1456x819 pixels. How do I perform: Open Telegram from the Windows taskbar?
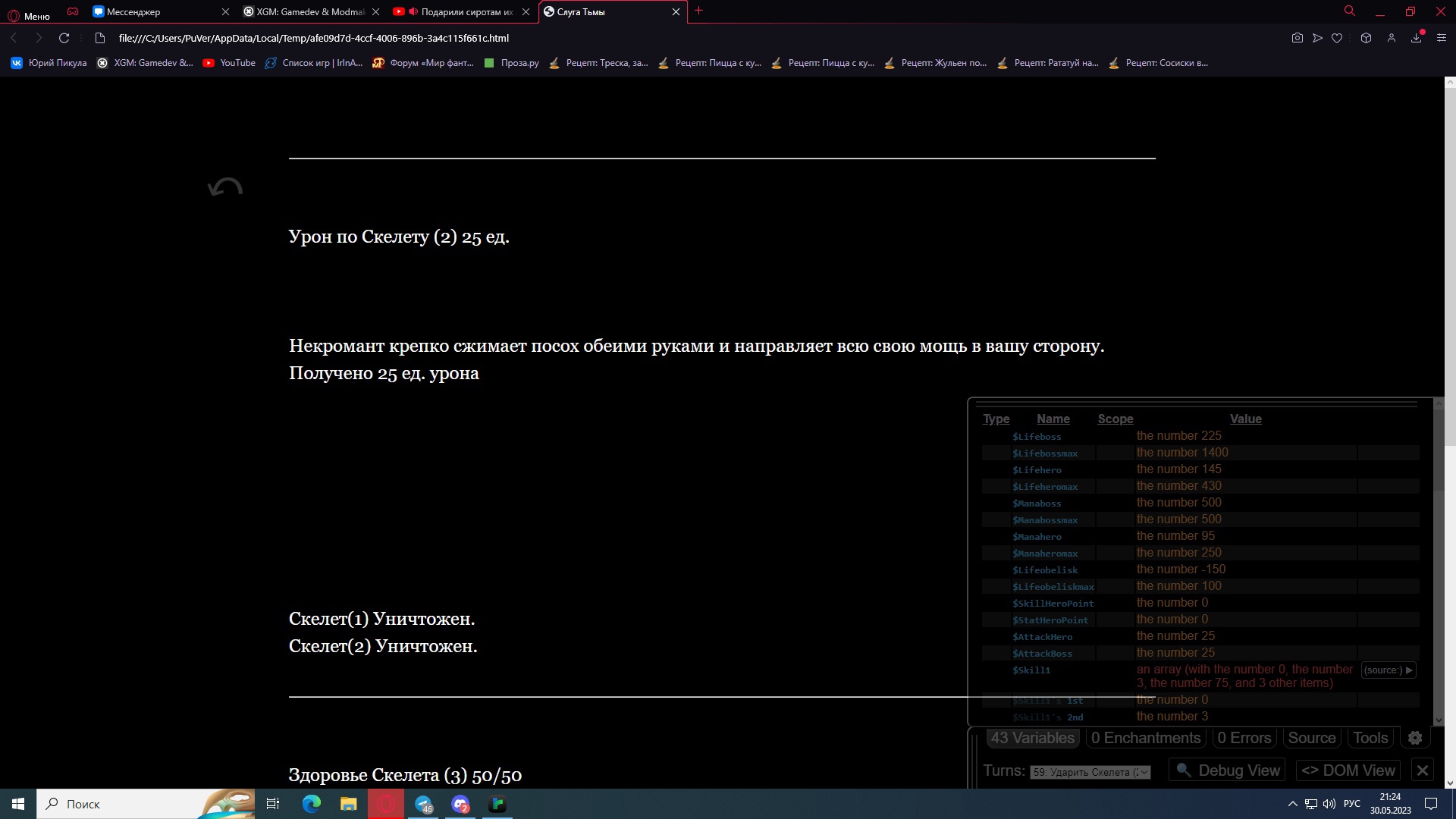pos(423,804)
